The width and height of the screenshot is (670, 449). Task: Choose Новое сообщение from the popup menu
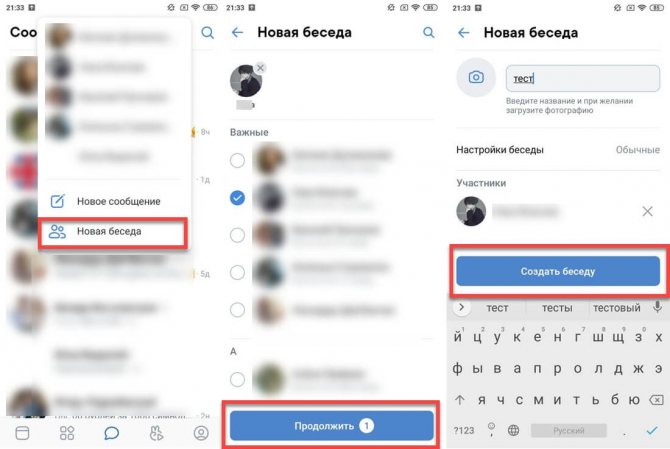113,201
